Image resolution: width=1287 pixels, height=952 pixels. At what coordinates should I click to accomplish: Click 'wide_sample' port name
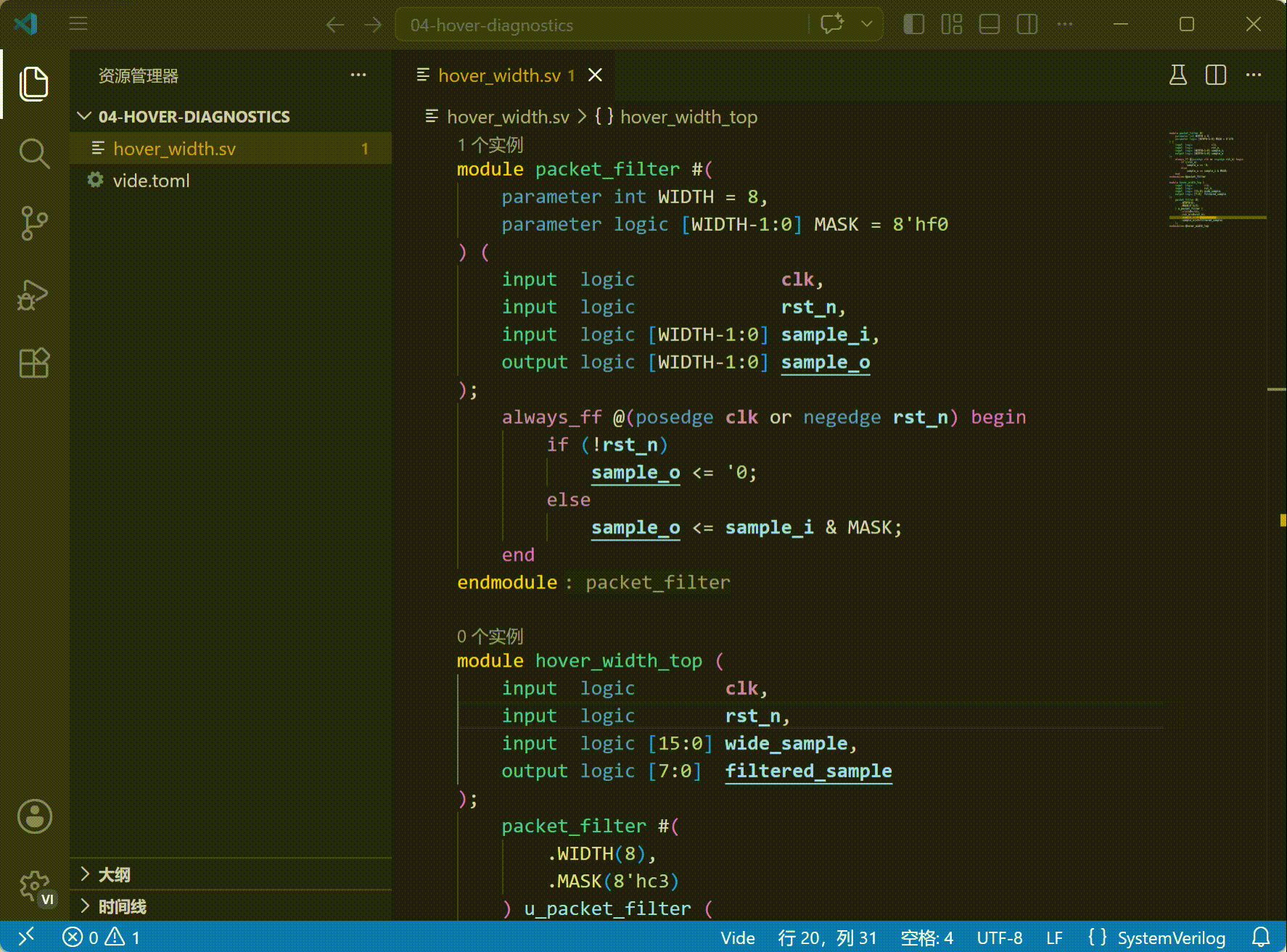click(786, 744)
